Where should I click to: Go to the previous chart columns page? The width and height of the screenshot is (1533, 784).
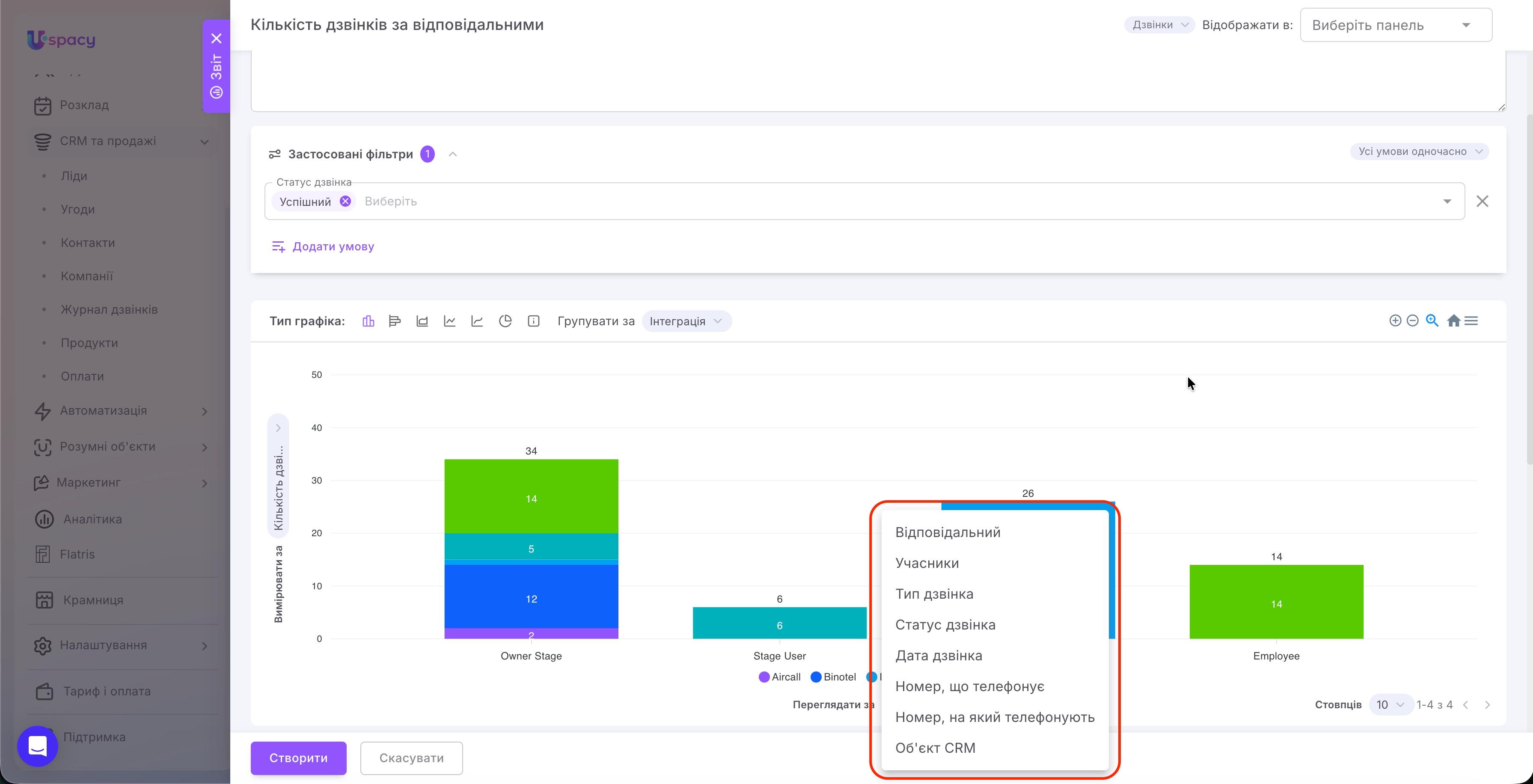click(1466, 705)
